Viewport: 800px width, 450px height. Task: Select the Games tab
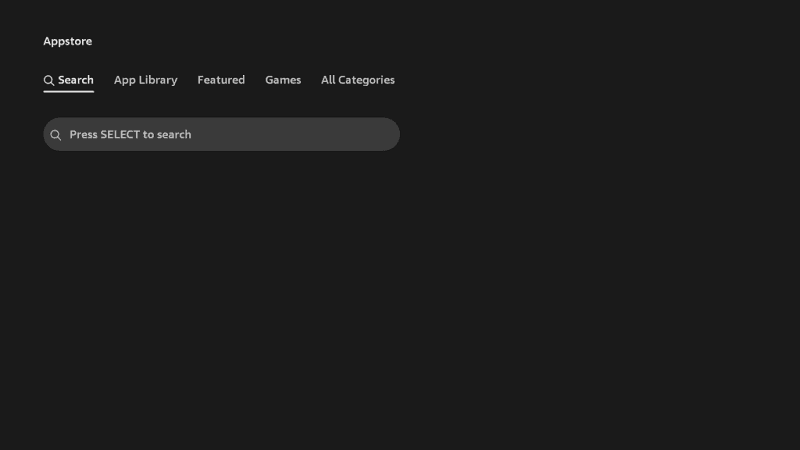[283, 80]
